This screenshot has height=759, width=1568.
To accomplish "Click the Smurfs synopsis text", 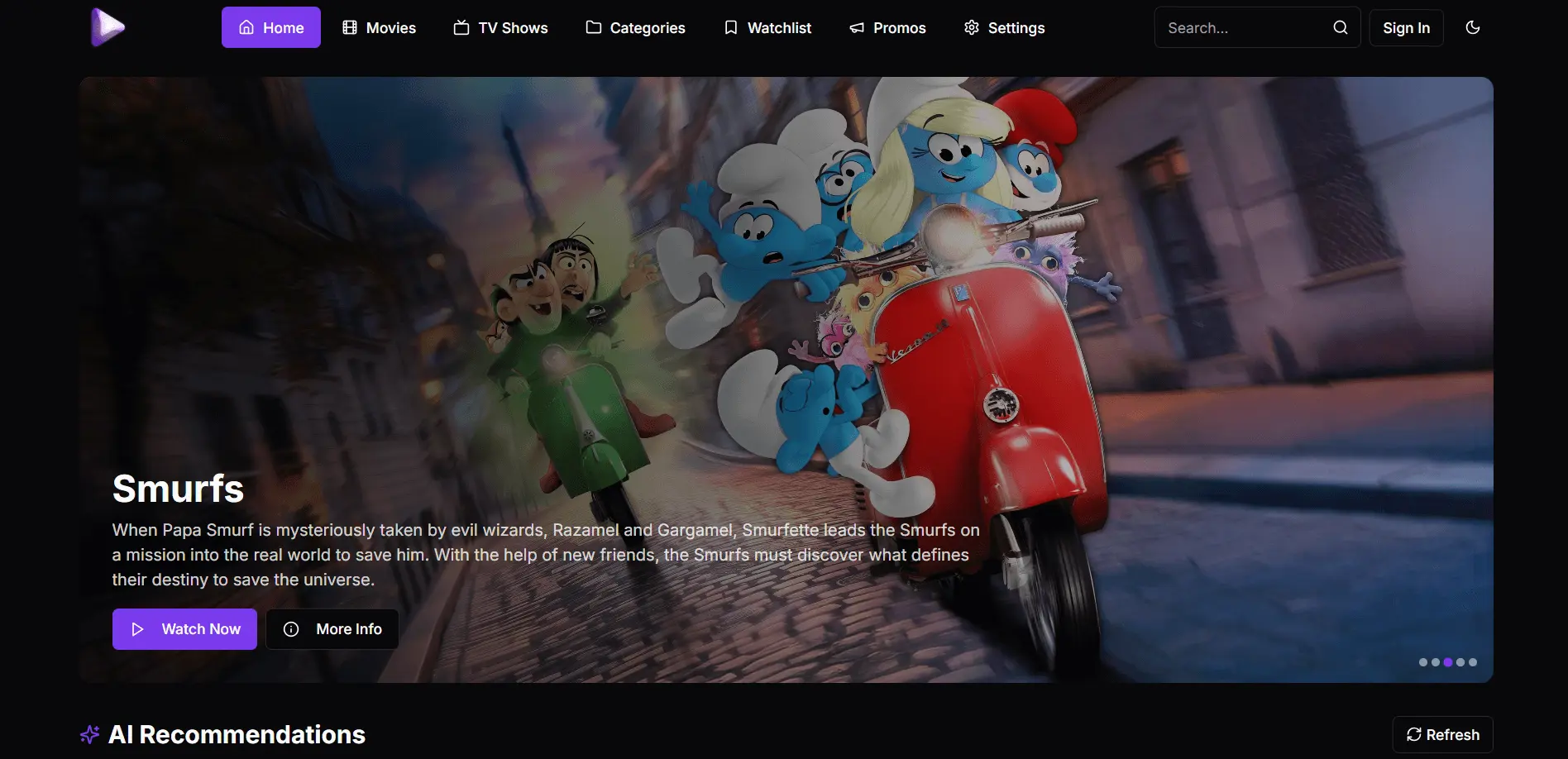I will (x=546, y=555).
